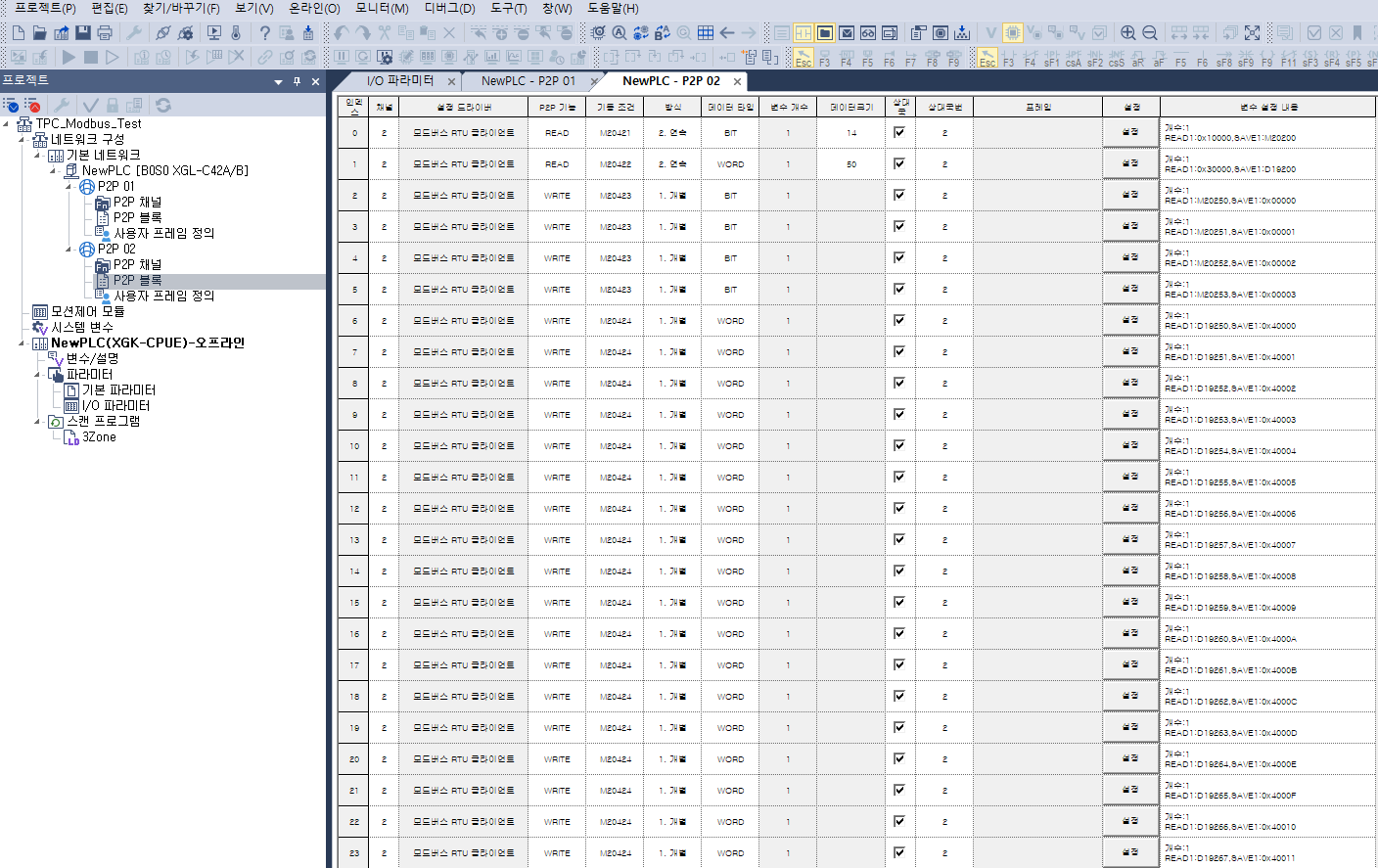The height and width of the screenshot is (868, 1378).
Task: Click the Zoom In magnifier icon
Action: [1127, 33]
